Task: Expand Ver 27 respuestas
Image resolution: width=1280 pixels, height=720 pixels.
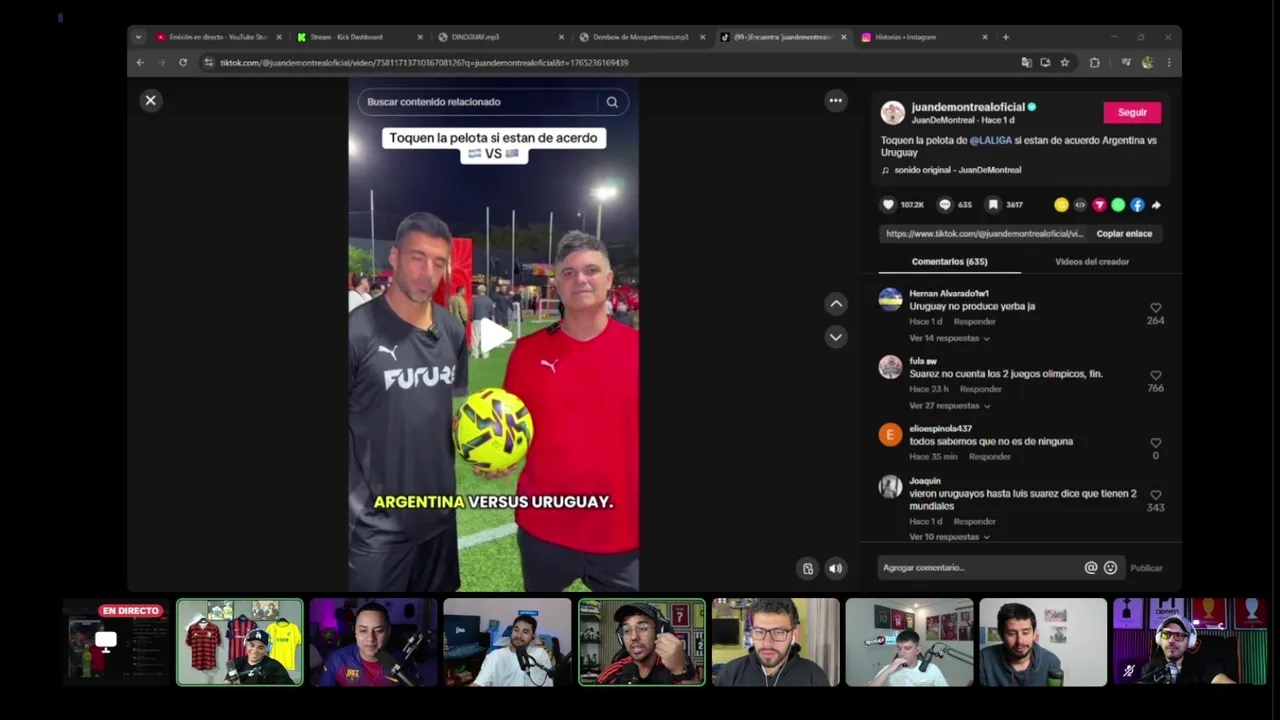Action: point(949,406)
